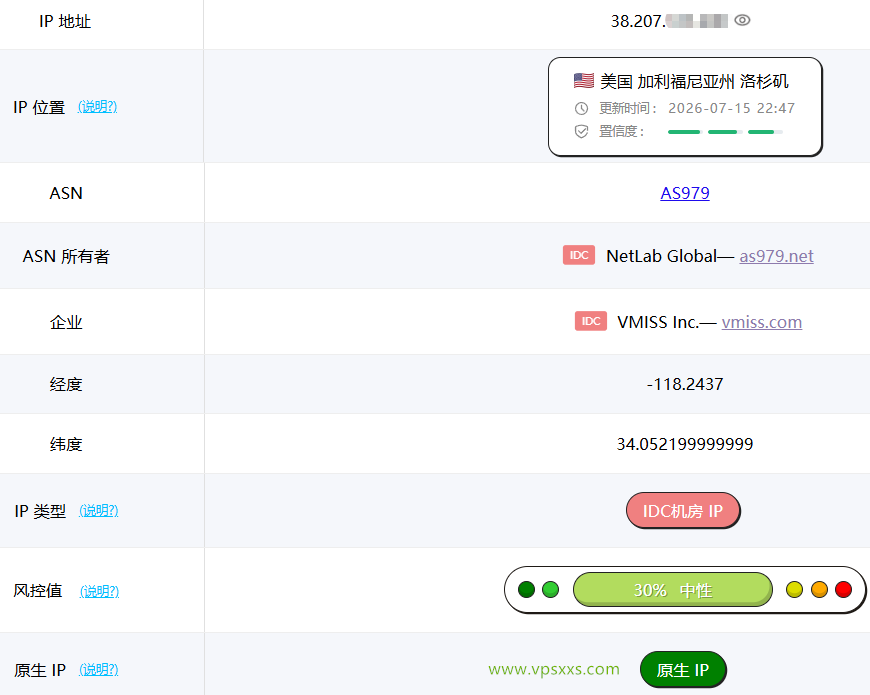Select the location text 美国 加利福尼亚州 洛杉矶
Image resolution: width=870 pixels, height=695 pixels.
(694, 82)
